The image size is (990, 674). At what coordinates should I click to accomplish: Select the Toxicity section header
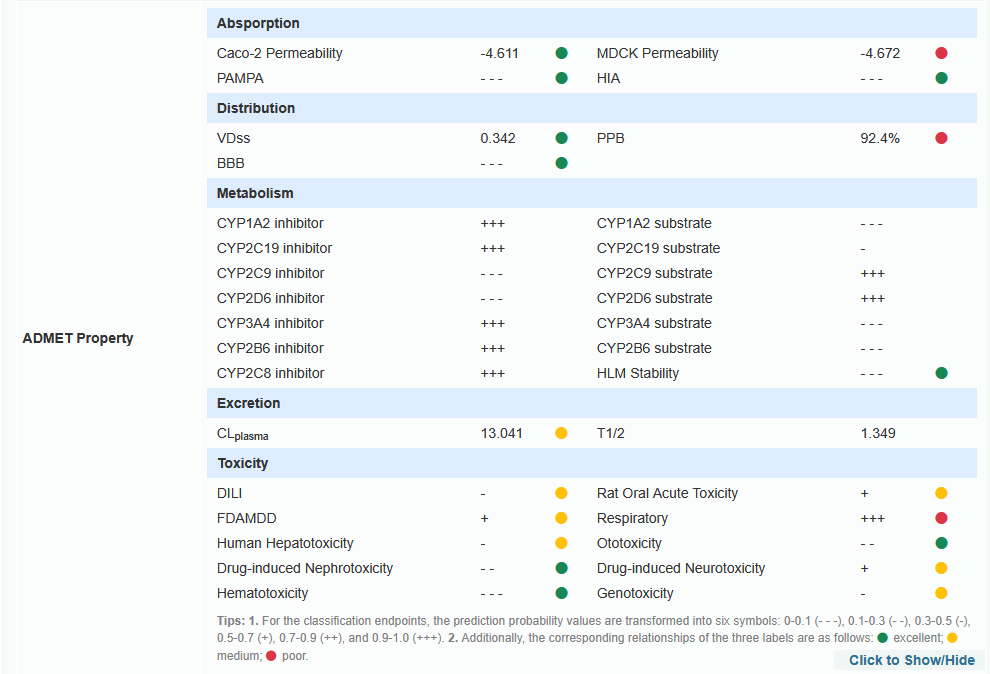(x=243, y=463)
